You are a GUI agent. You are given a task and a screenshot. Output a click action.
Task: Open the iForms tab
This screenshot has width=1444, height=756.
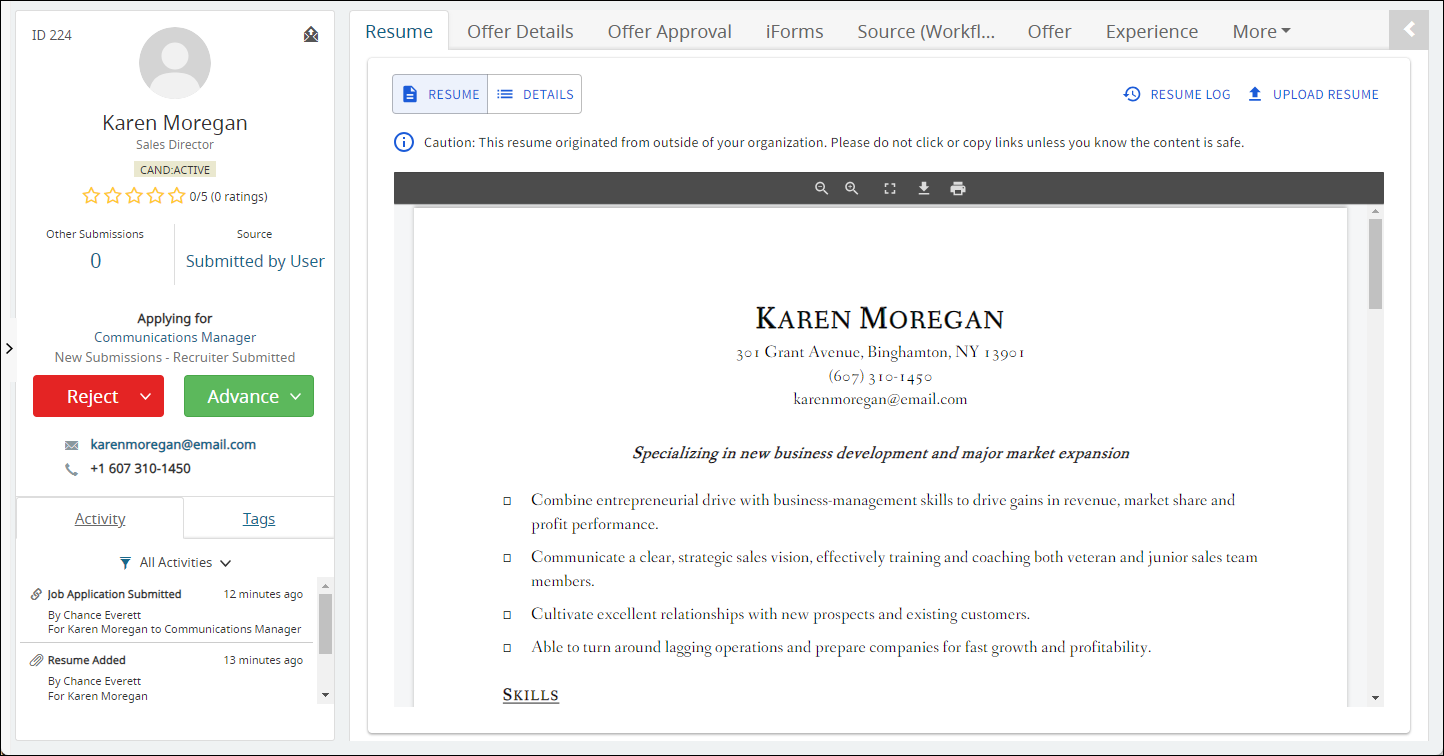(795, 31)
